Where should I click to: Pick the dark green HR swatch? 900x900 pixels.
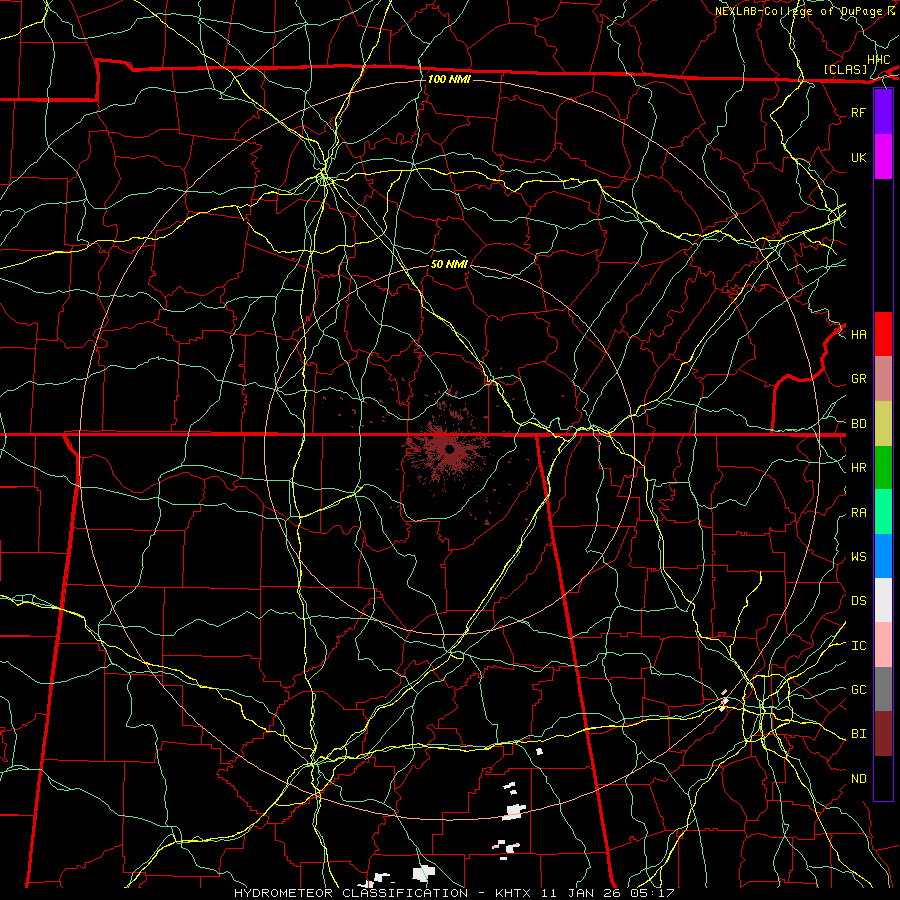click(x=883, y=468)
